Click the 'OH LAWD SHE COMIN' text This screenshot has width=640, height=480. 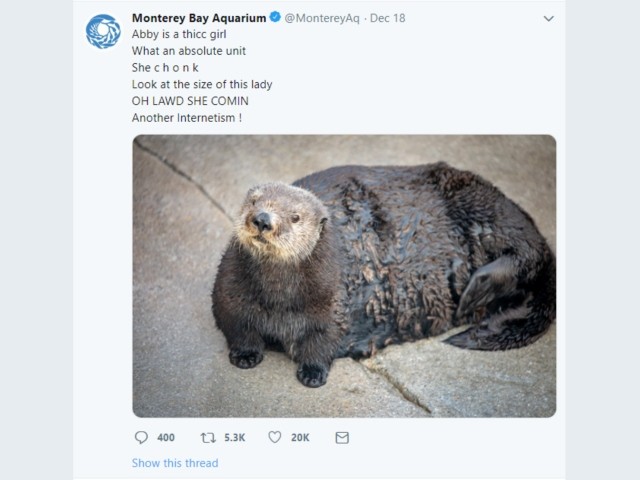click(190, 101)
